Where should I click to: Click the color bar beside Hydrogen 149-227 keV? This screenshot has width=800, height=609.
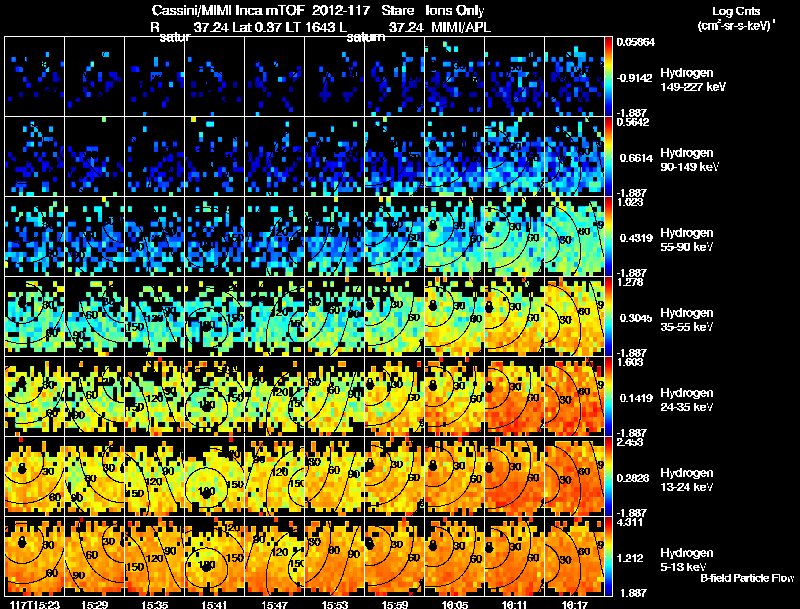(608, 77)
